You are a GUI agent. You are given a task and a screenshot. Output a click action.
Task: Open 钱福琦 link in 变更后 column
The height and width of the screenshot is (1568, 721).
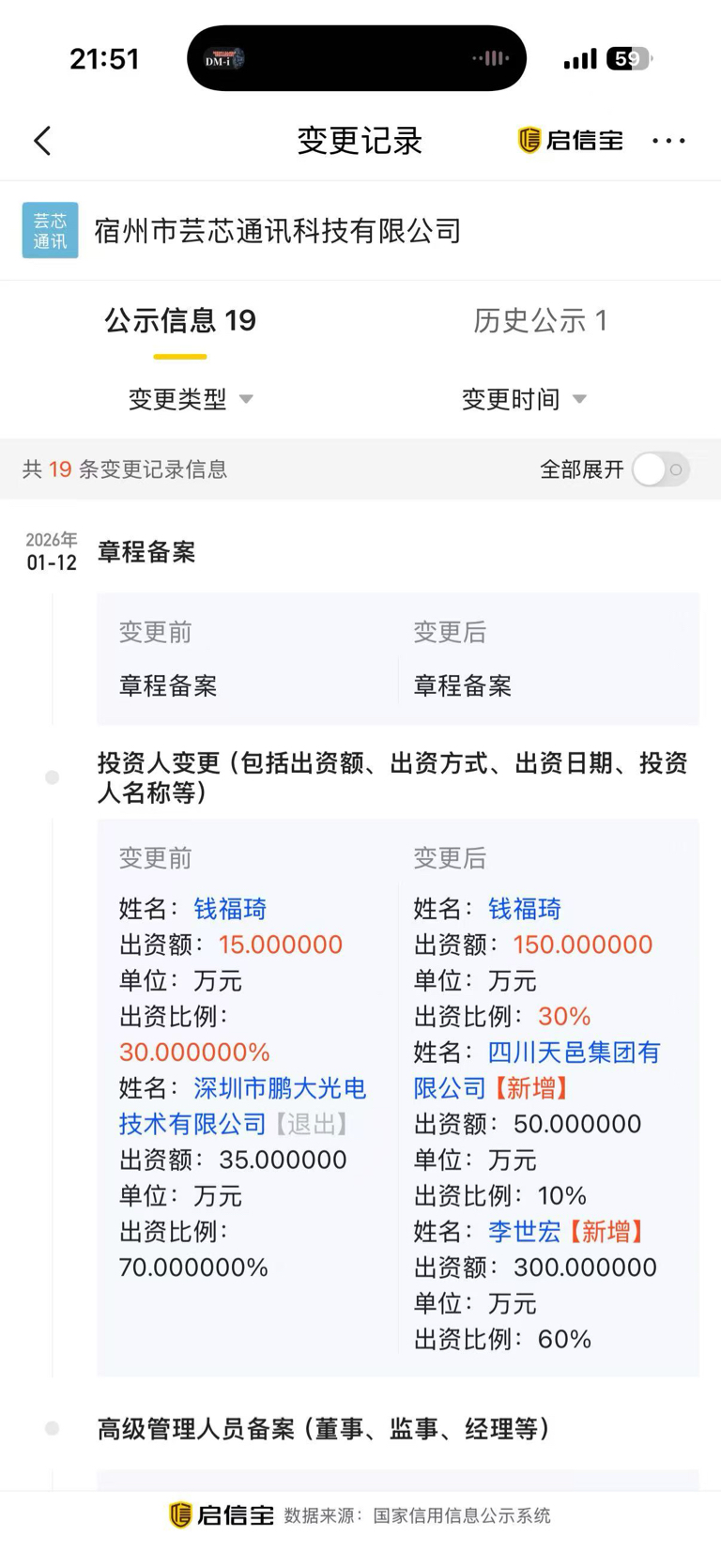(x=525, y=909)
